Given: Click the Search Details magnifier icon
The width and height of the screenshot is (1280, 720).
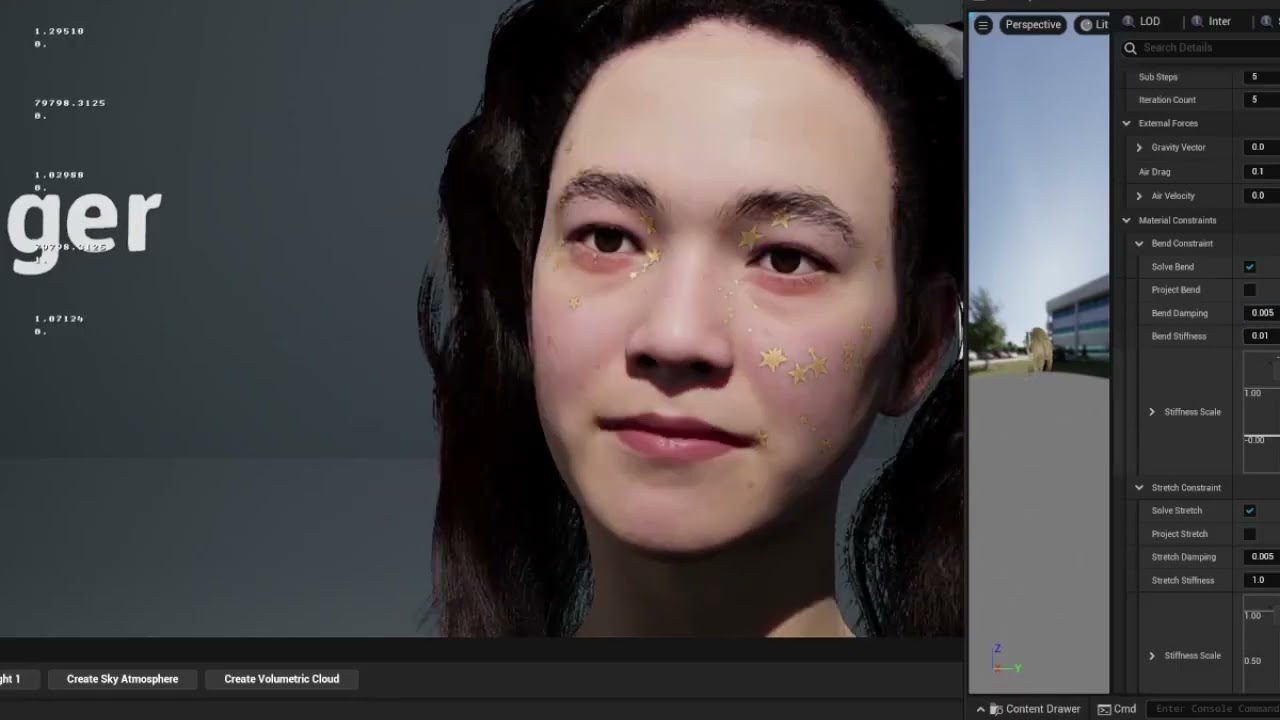Looking at the screenshot, I should [x=1131, y=47].
